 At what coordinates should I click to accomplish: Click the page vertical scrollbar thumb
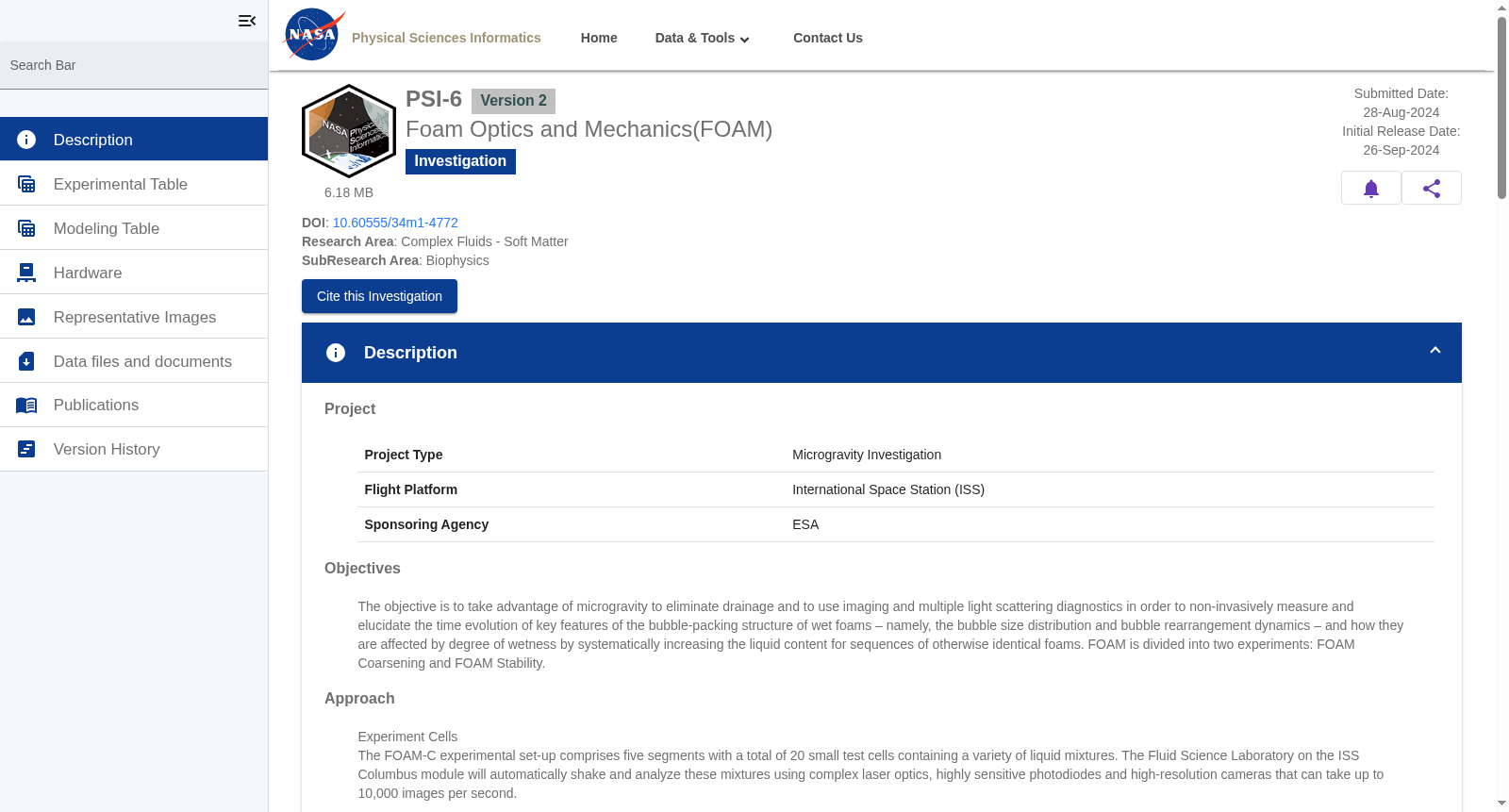point(1501,108)
